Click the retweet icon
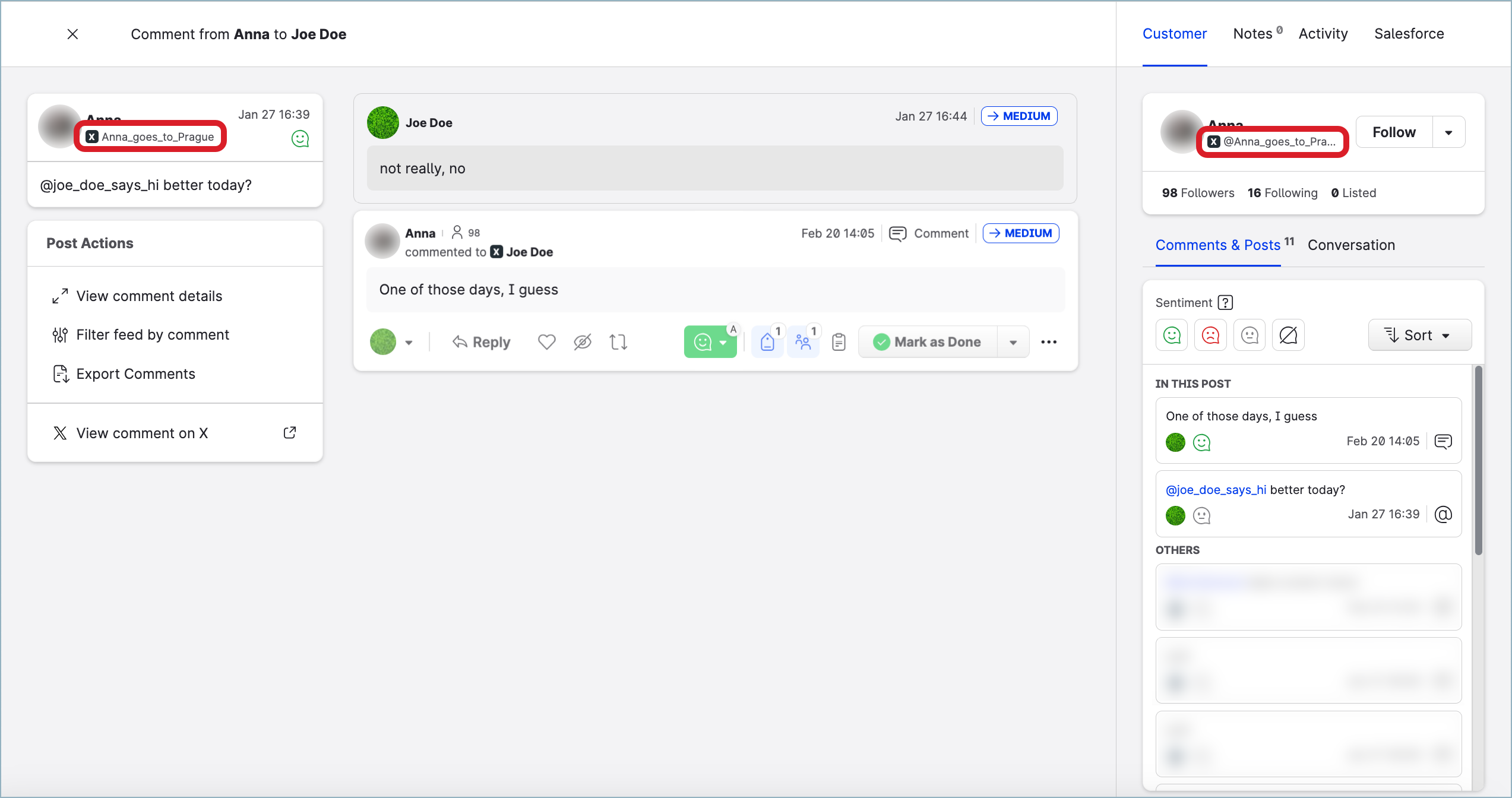 pyautogui.click(x=618, y=342)
